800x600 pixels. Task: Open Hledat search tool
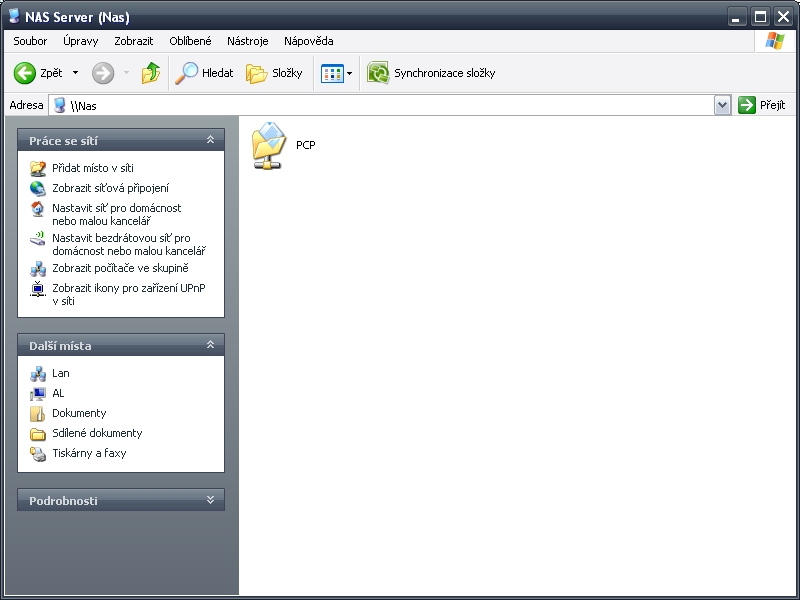204,73
